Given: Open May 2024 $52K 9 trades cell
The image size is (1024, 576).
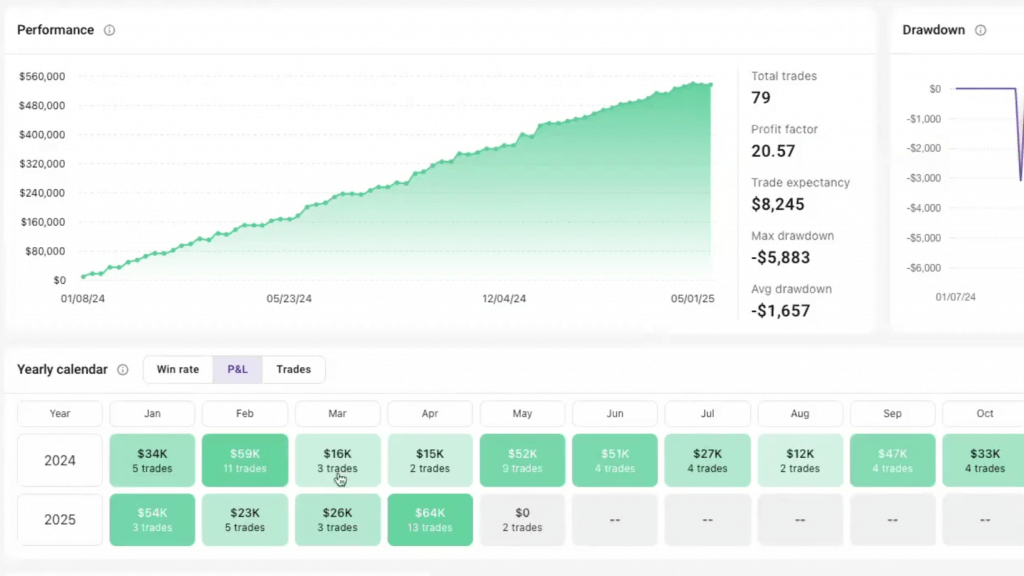Looking at the screenshot, I should (x=522, y=460).
